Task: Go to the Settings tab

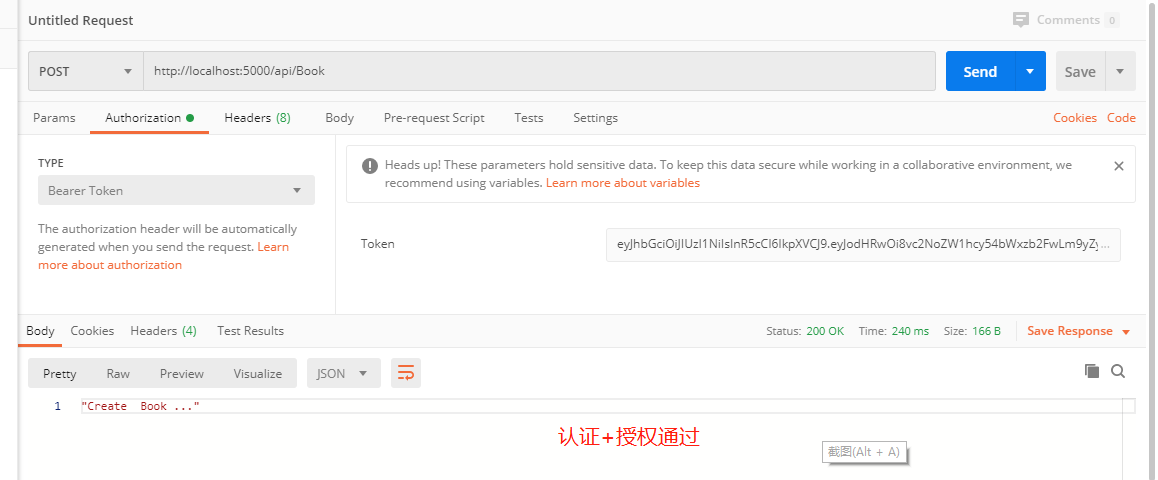Action: pos(595,117)
